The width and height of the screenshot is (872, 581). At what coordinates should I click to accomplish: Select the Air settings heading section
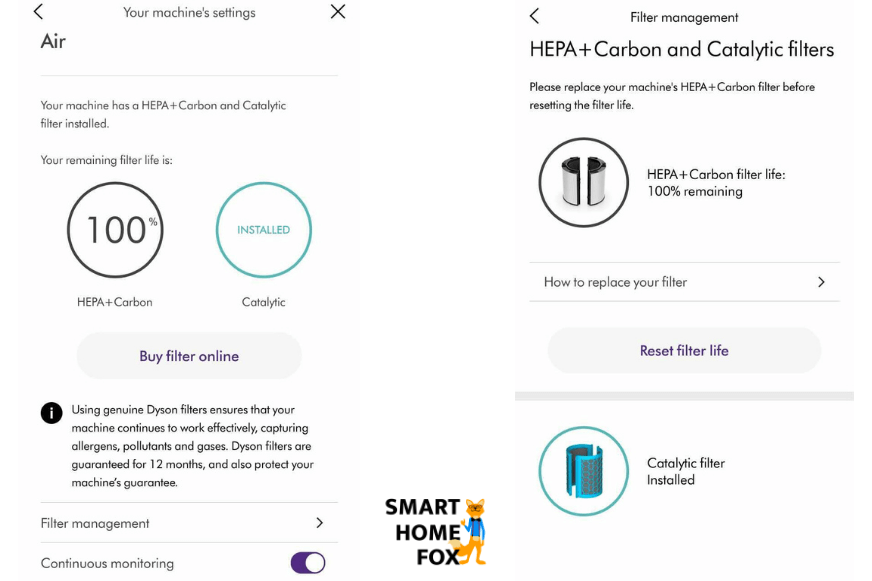coord(52,41)
